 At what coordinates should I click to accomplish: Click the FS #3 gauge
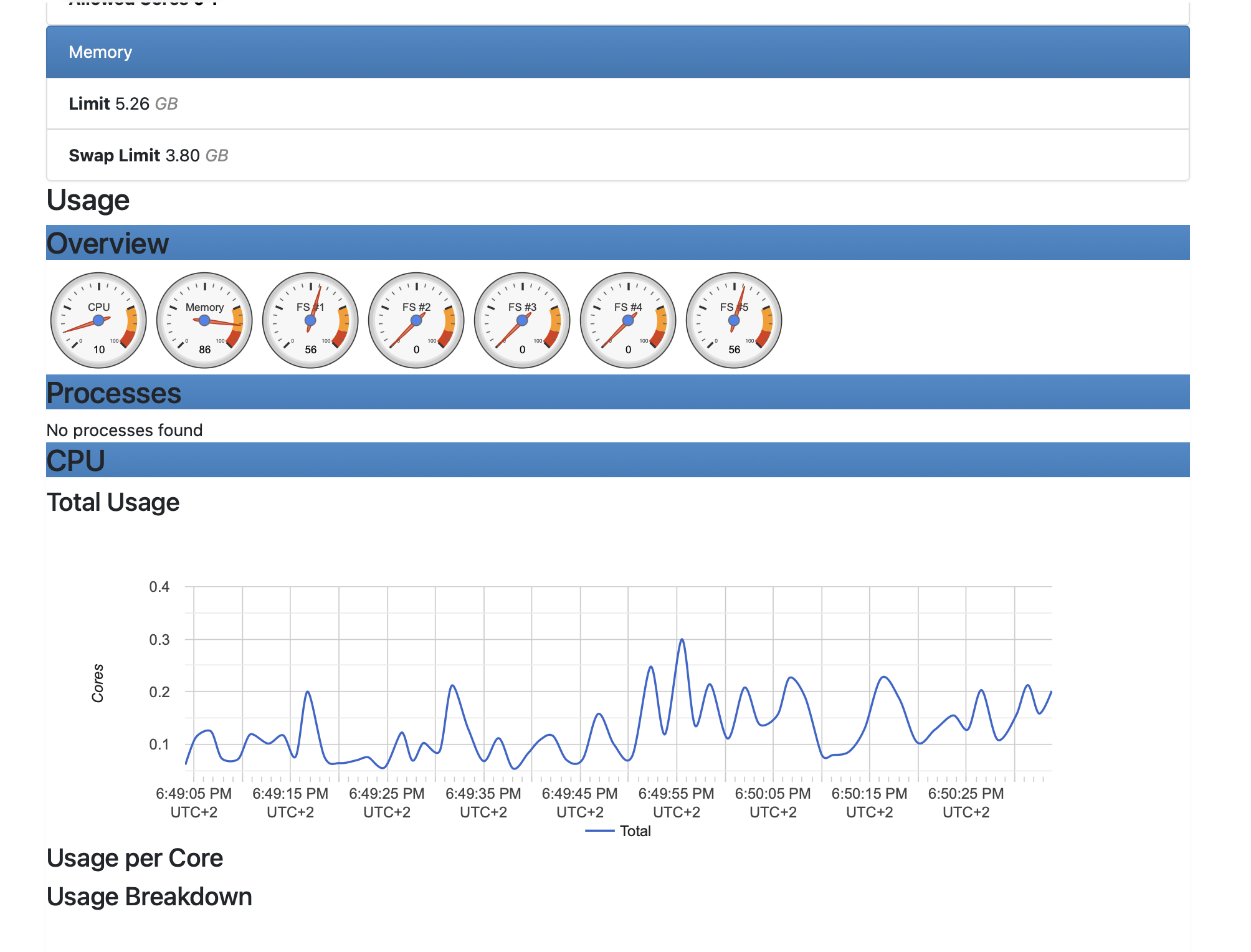click(522, 320)
